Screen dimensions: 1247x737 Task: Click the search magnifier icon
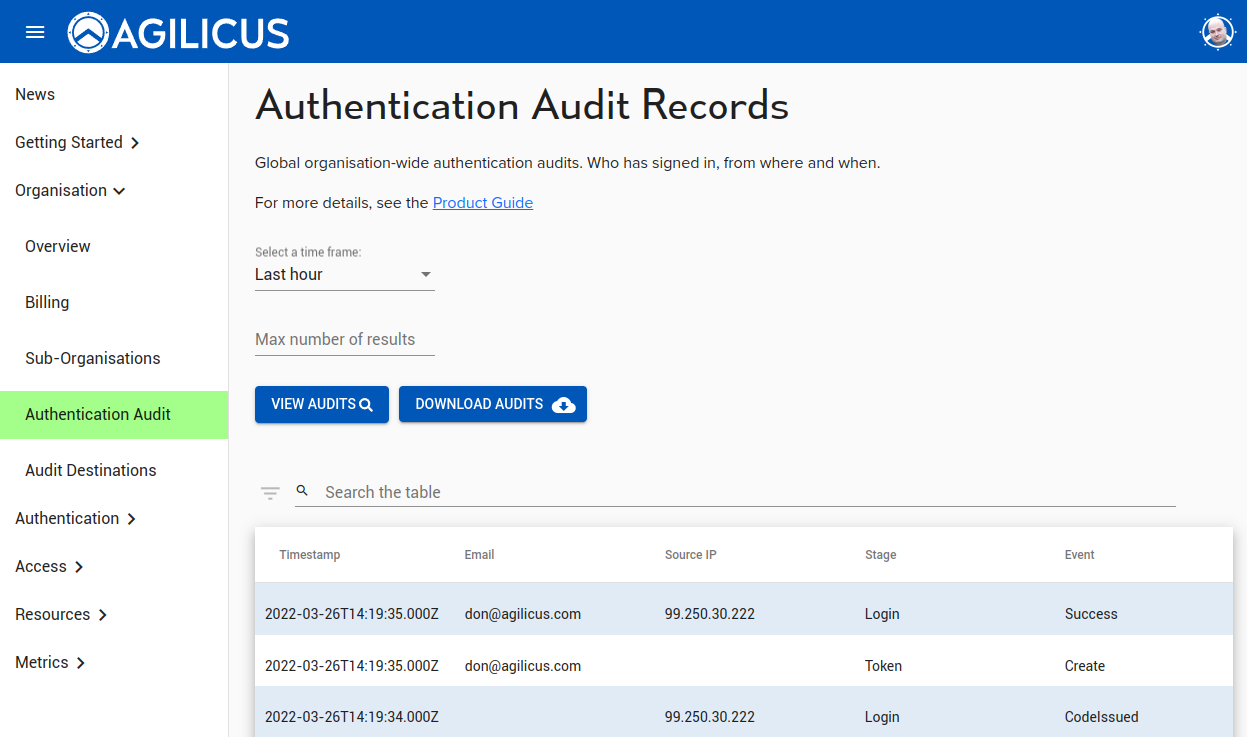pos(302,491)
